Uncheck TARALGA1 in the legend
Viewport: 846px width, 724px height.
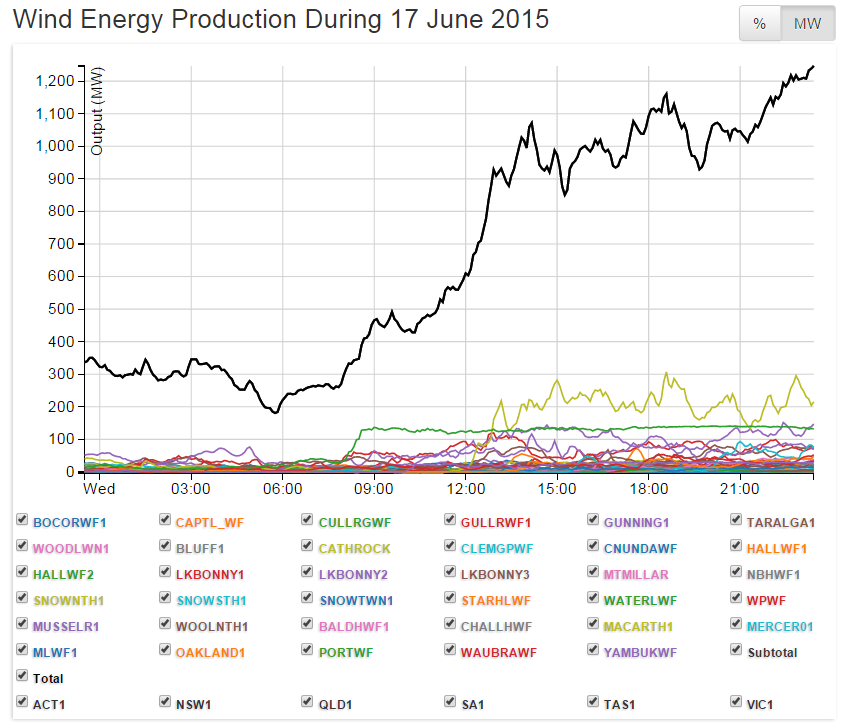click(x=737, y=521)
